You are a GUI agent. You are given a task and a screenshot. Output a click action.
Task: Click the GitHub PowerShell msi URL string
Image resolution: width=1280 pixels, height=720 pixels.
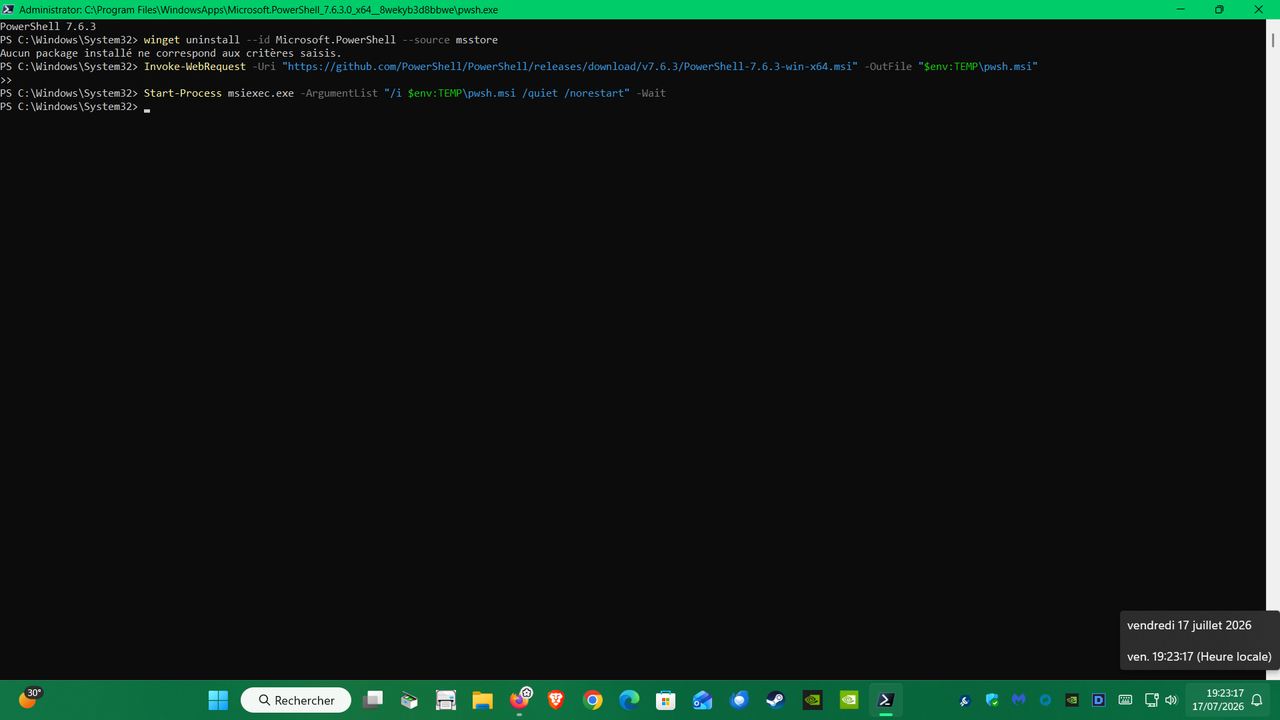(570, 66)
